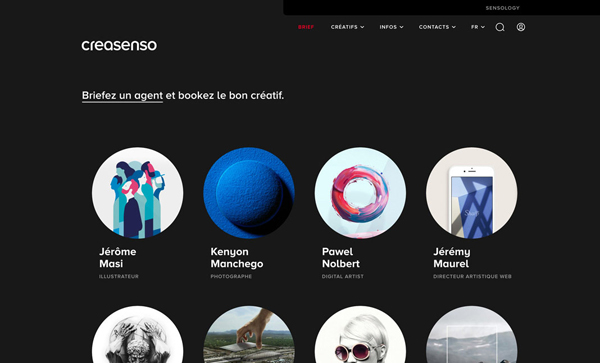
Task: Open Jérôme Masi's illustration thumbnail
Action: [x=137, y=193]
